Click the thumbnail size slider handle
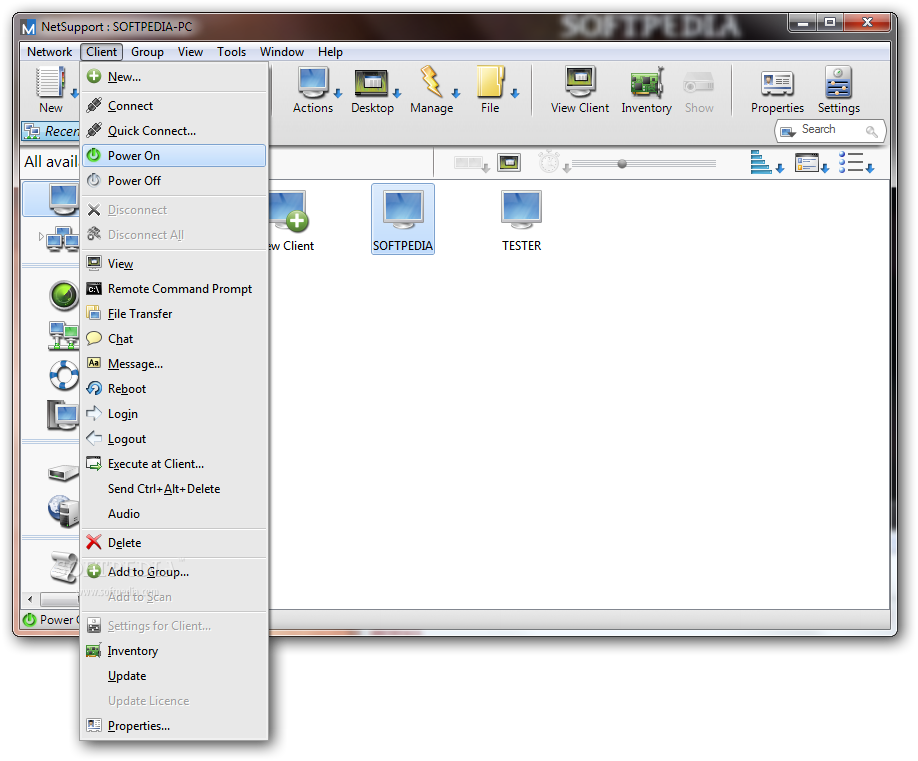Viewport: 918px width, 761px height. tap(622, 164)
